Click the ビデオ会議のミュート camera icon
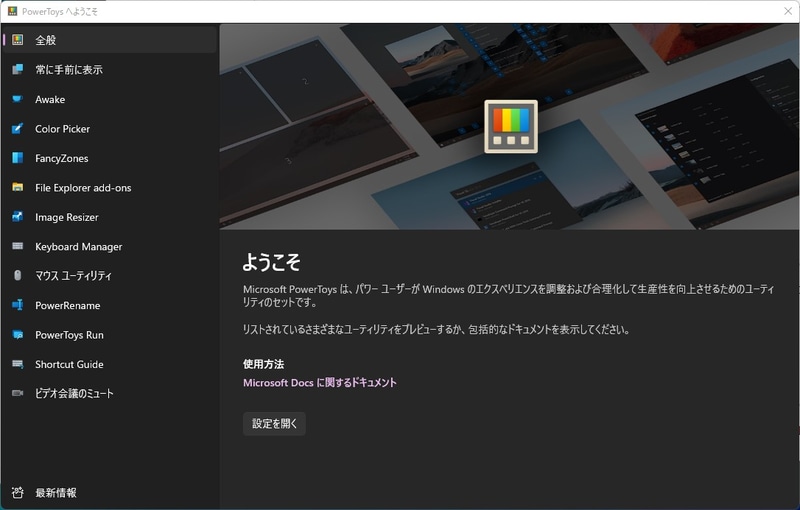The width and height of the screenshot is (800, 510). (18, 393)
